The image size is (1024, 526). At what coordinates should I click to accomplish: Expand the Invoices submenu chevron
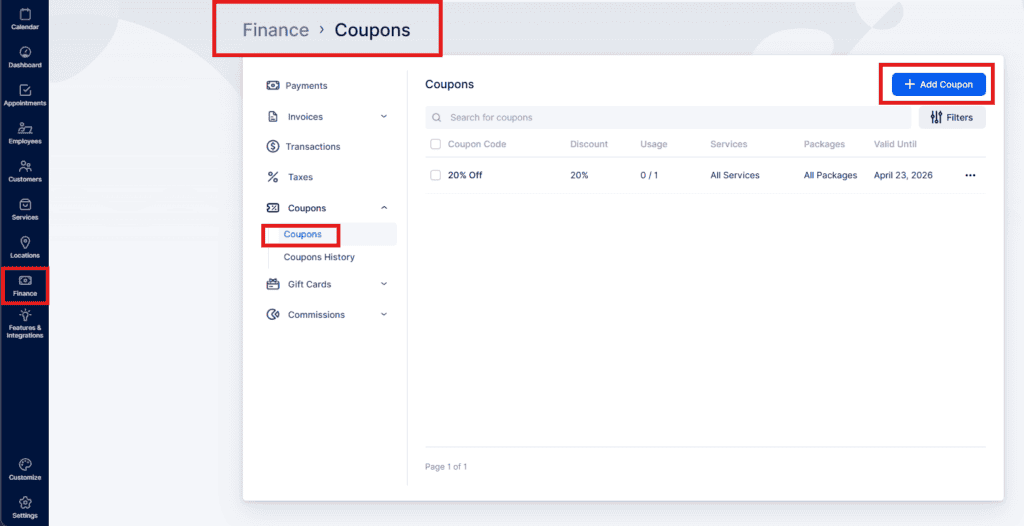(384, 116)
